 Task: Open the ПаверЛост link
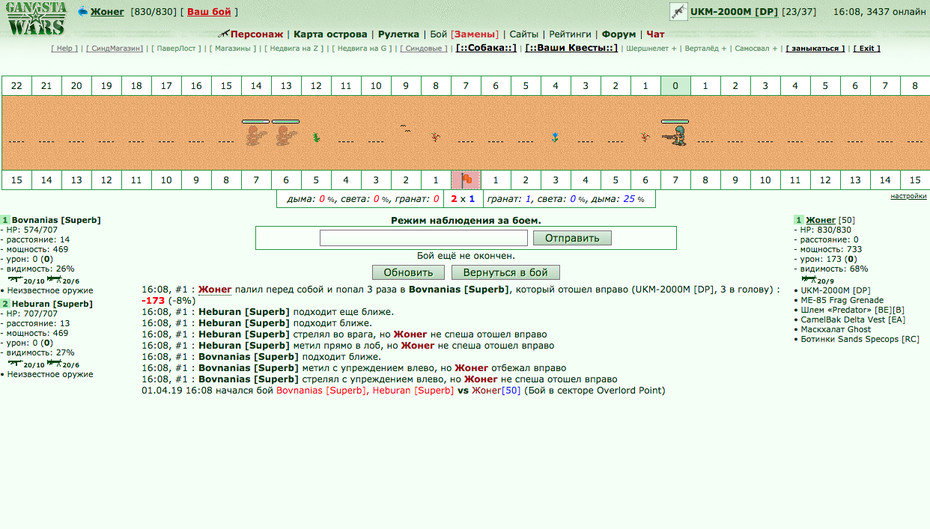[x=176, y=48]
